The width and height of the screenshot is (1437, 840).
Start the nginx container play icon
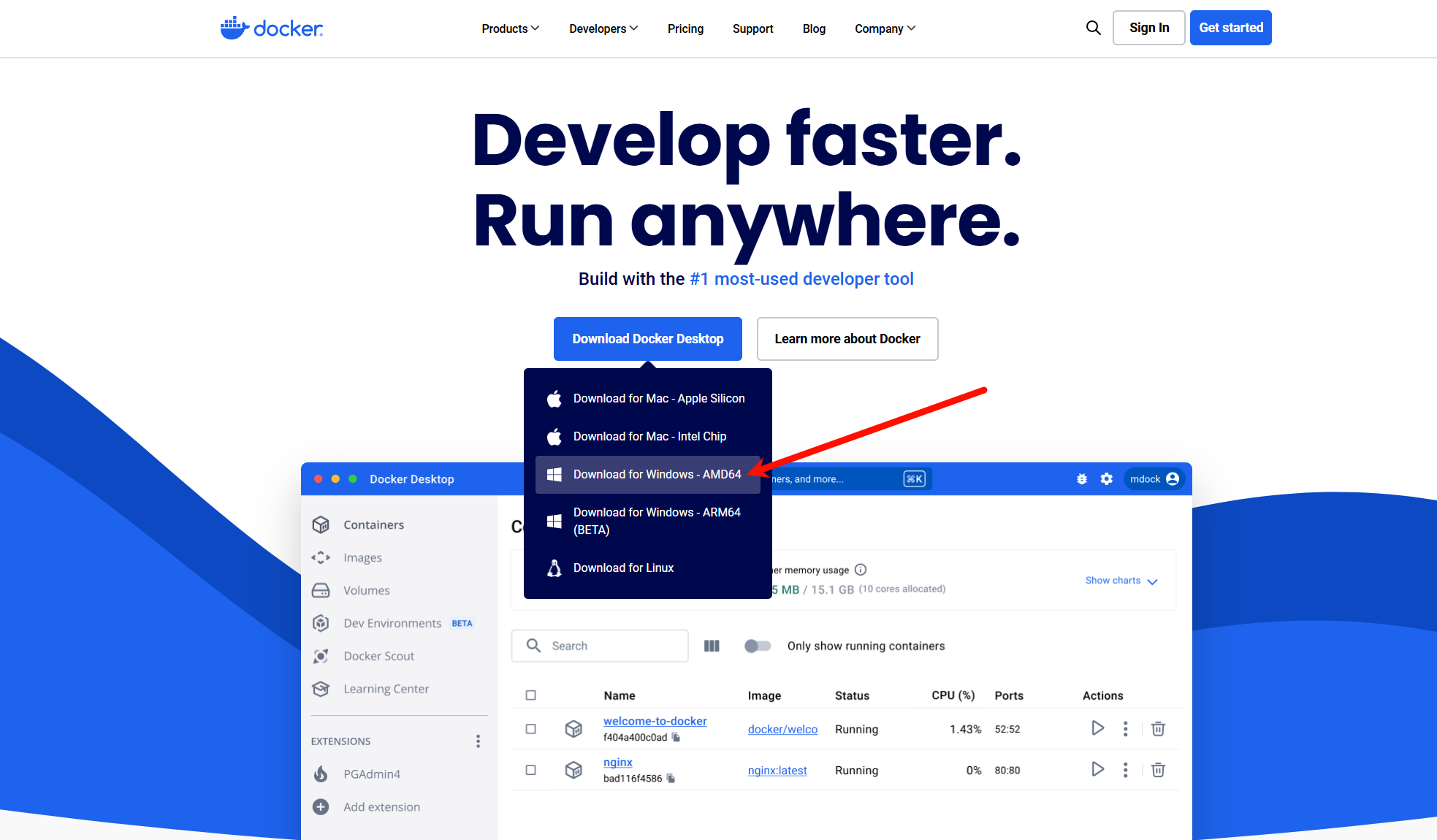pyautogui.click(x=1097, y=769)
